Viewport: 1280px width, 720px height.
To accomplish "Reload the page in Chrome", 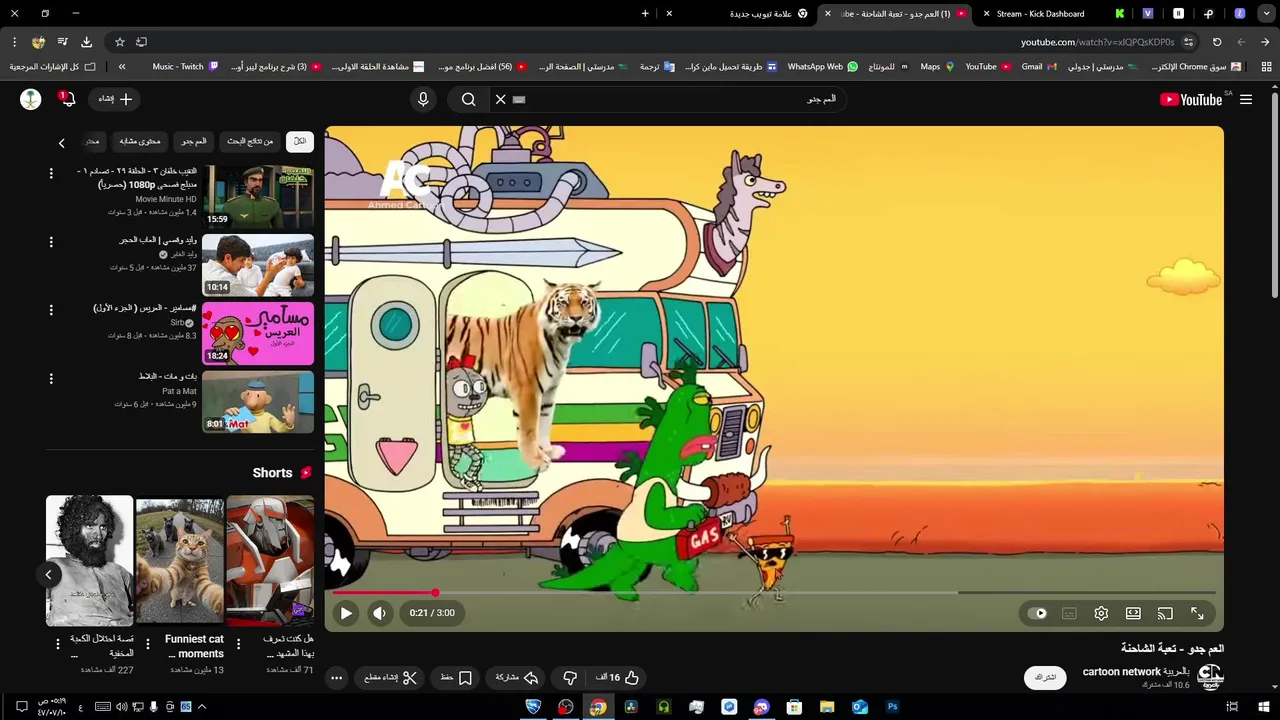I will [x=1217, y=42].
